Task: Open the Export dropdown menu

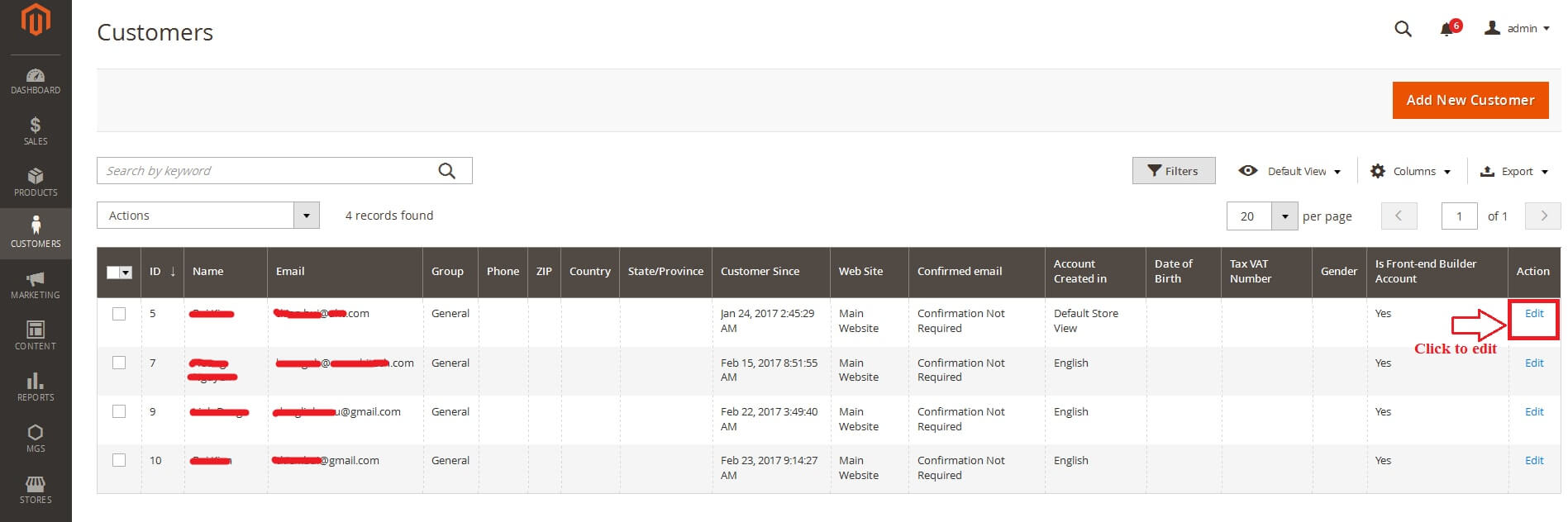Action: pos(1513,171)
